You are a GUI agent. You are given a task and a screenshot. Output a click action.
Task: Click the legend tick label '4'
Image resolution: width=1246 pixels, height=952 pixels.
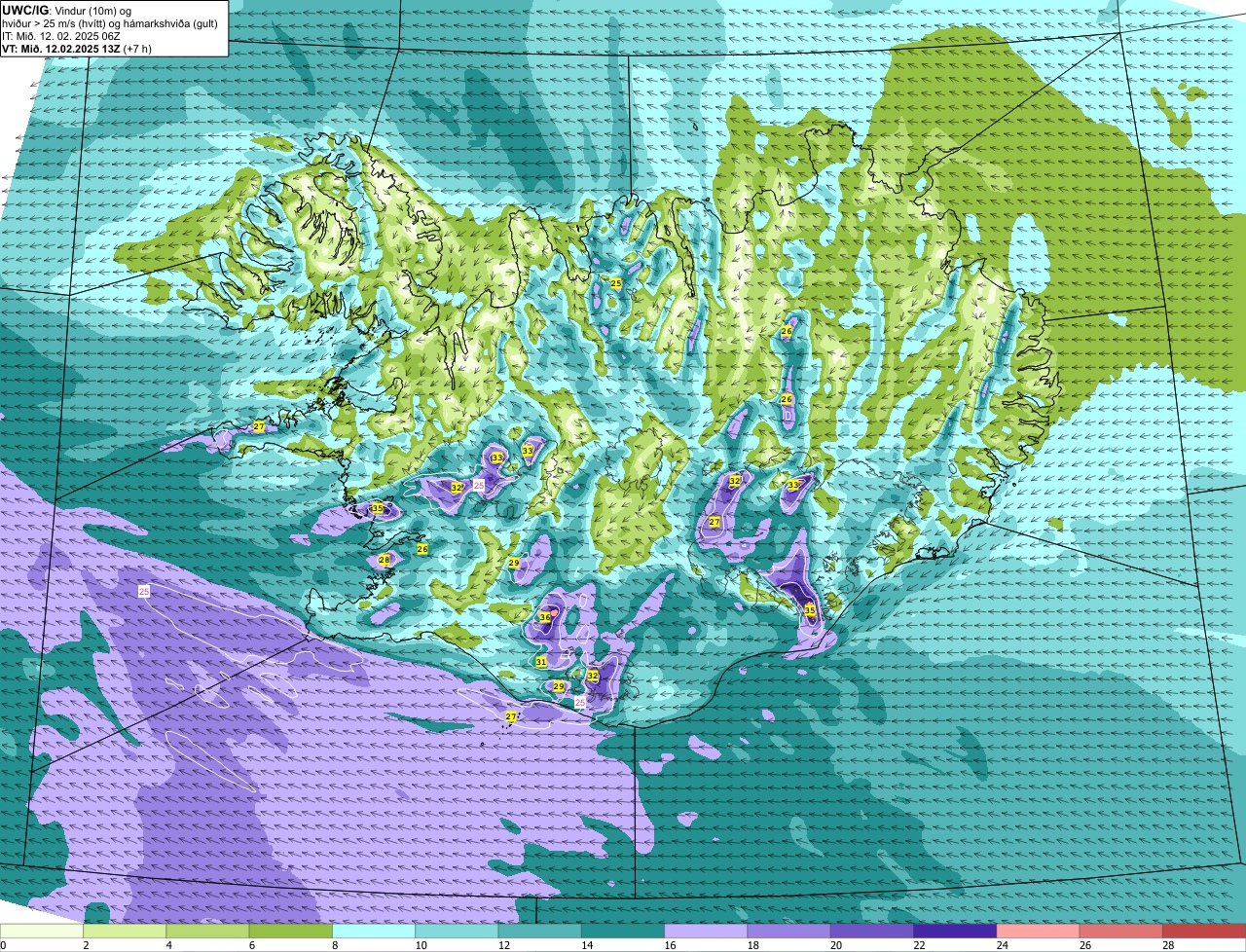[168, 945]
